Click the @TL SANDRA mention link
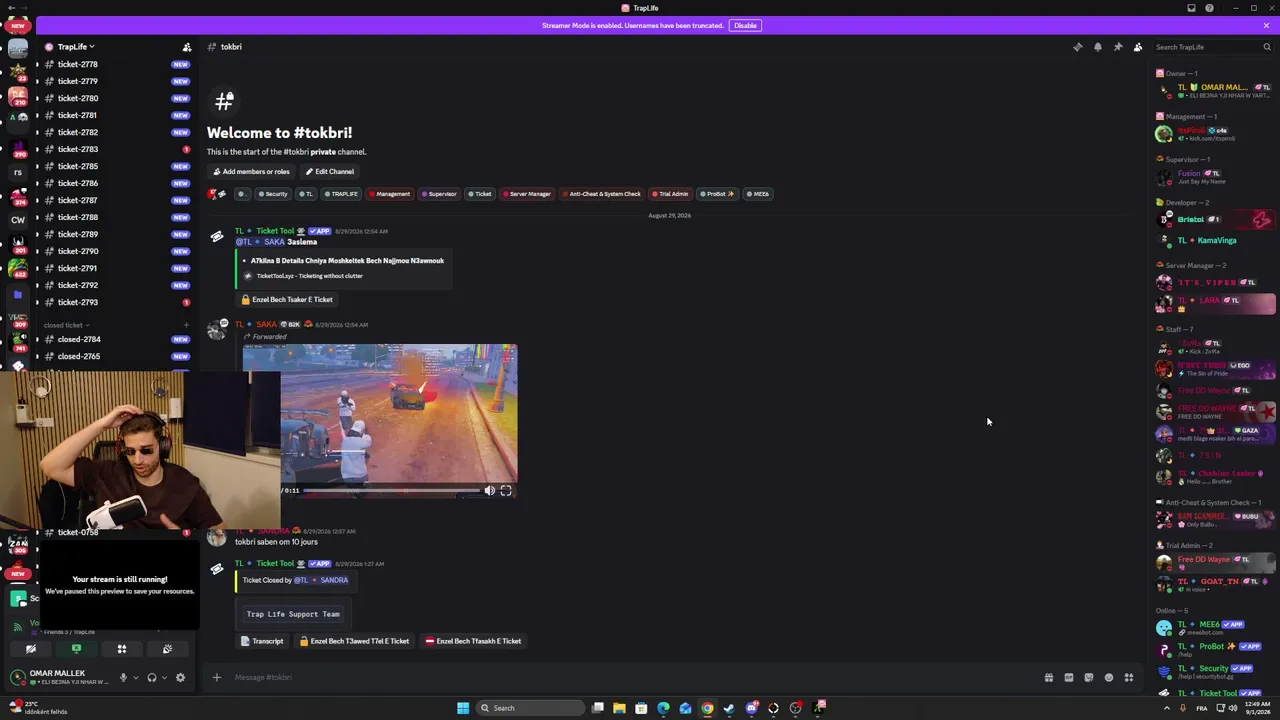 pos(321,580)
